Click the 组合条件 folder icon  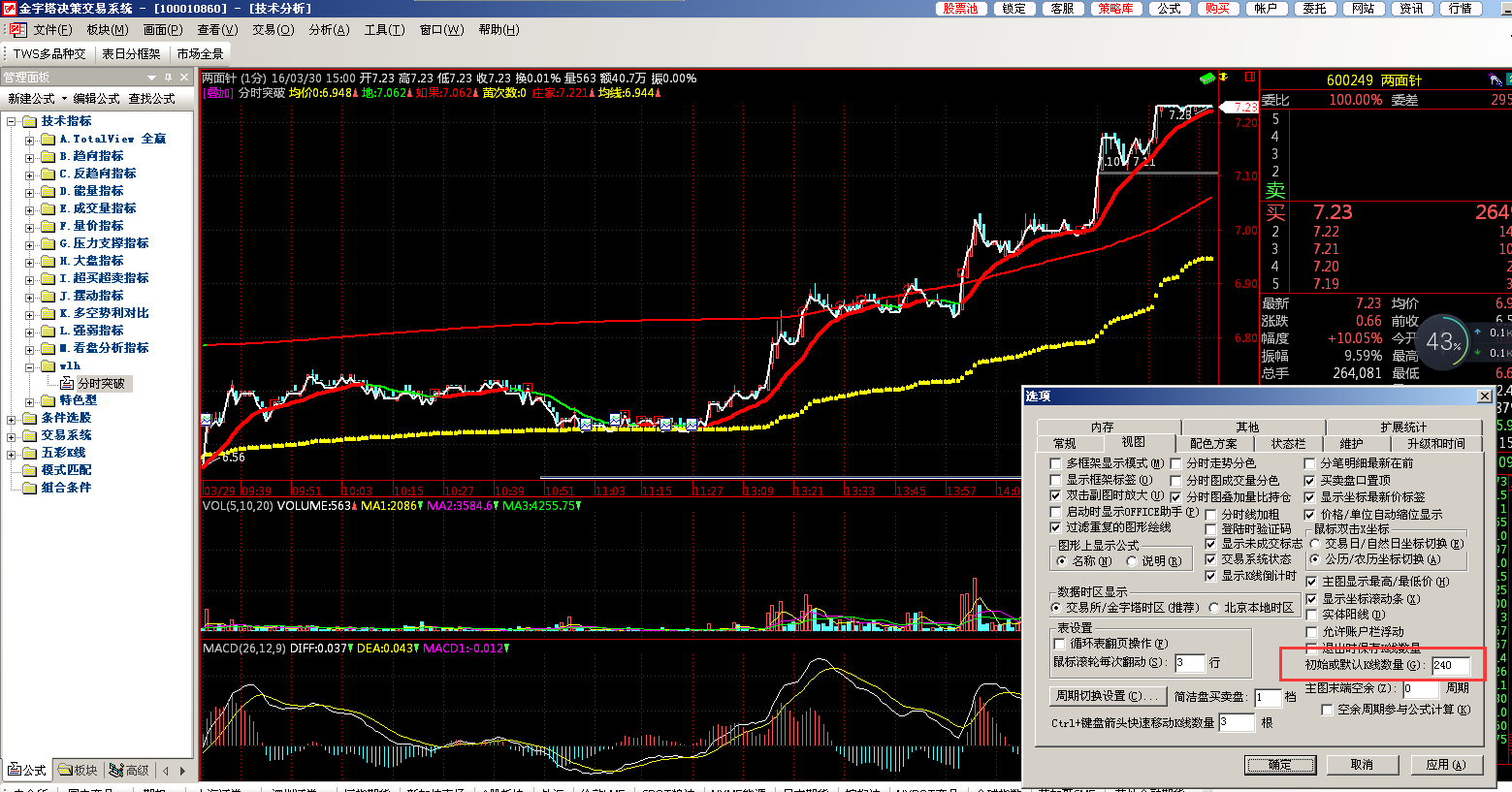(x=30, y=488)
